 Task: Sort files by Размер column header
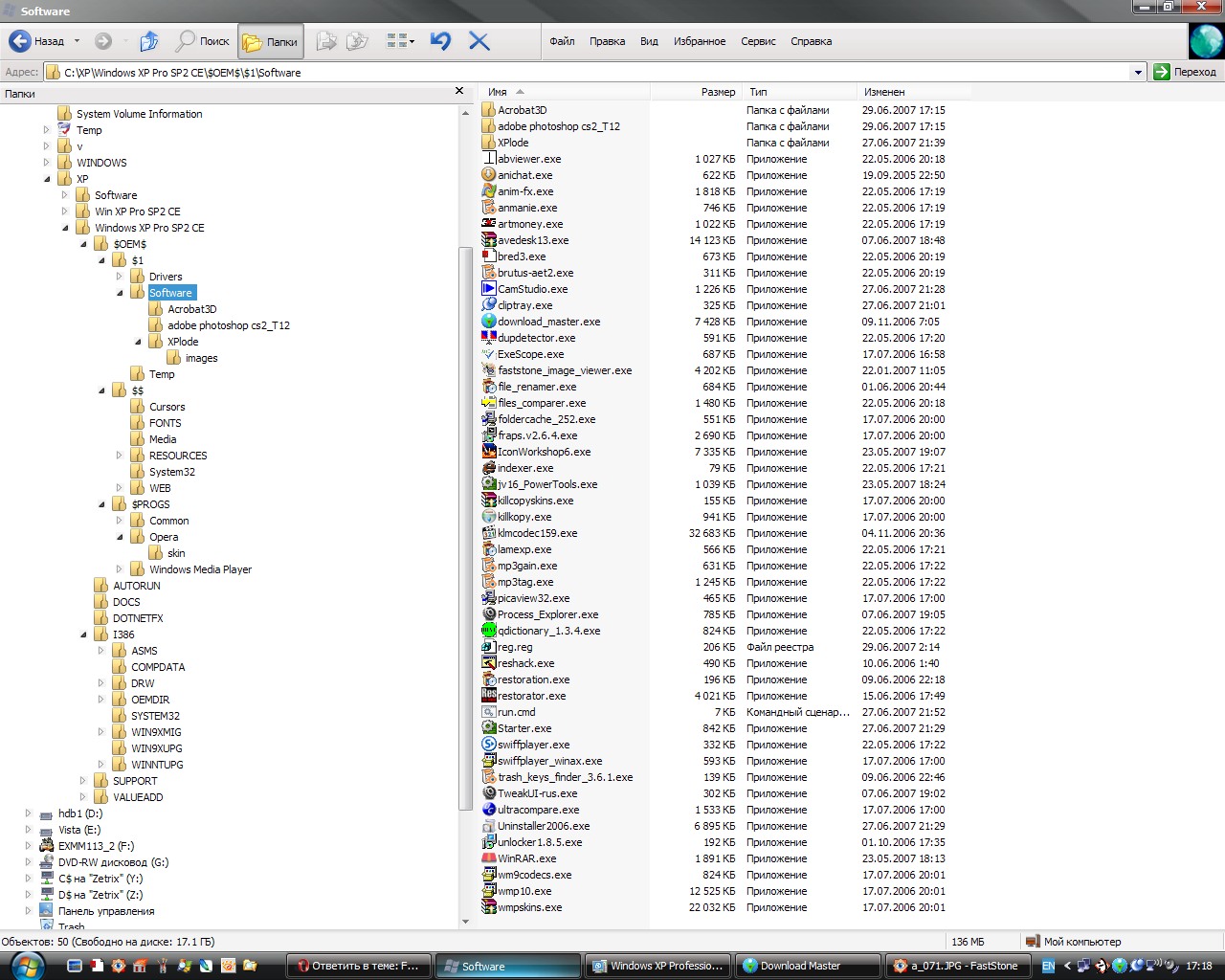coord(718,92)
